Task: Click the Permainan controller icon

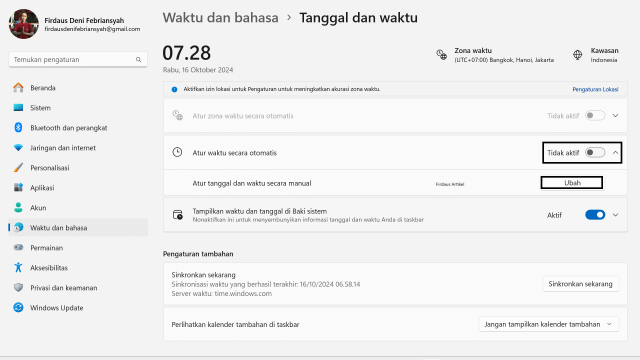Action: 18,247
